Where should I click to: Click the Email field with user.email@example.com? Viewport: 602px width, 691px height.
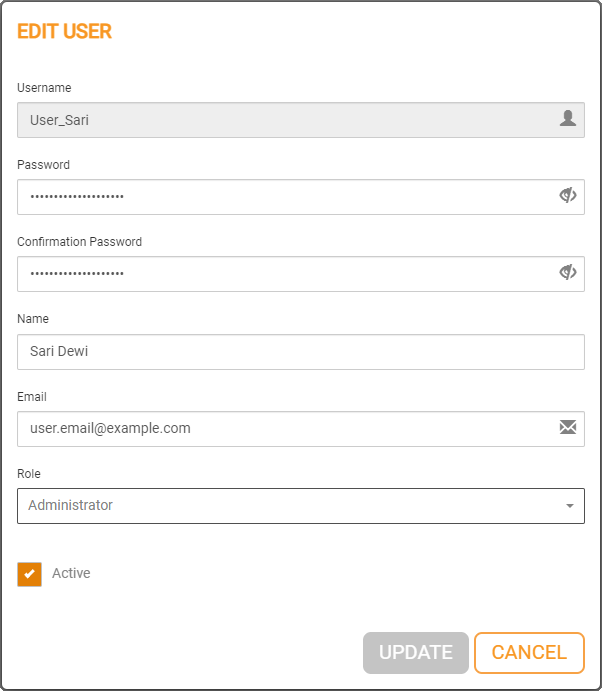(280, 429)
